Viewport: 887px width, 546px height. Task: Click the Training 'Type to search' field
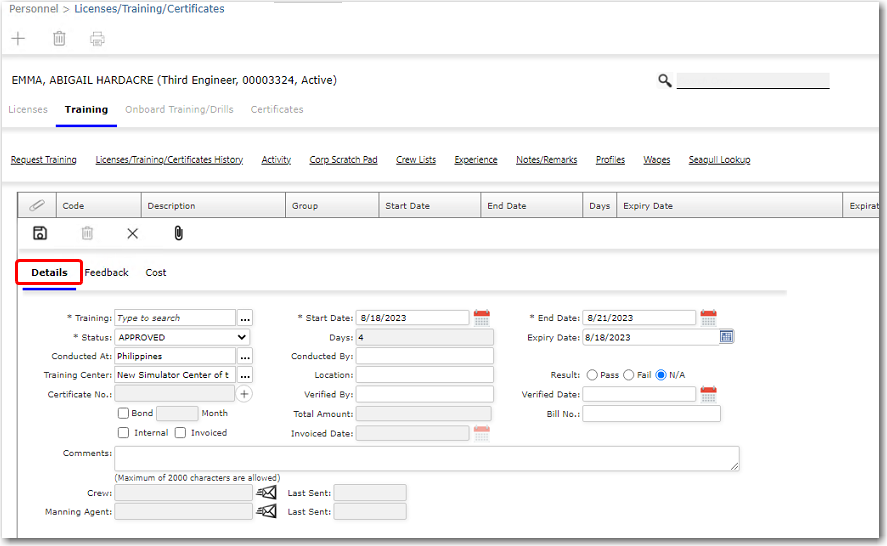click(x=175, y=318)
